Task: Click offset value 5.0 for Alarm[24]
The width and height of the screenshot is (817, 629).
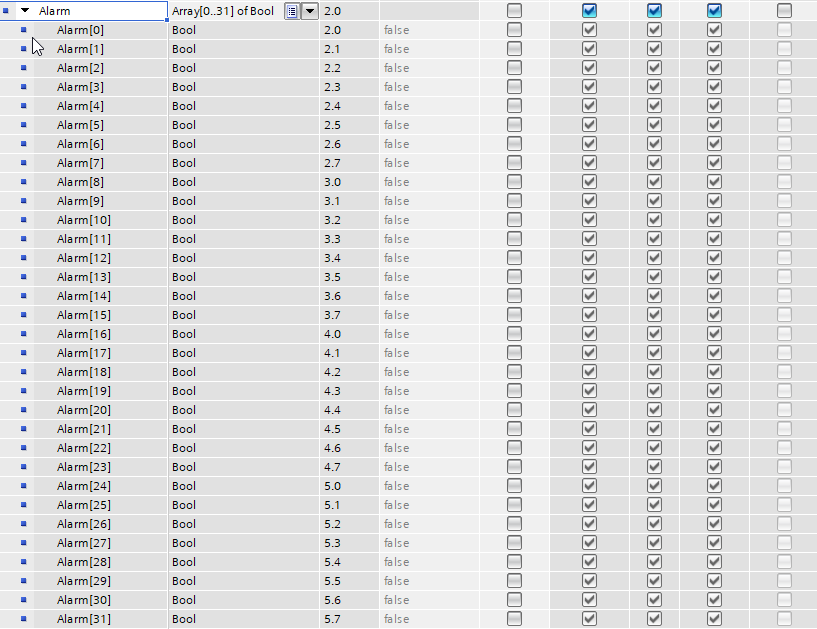Action: point(332,486)
